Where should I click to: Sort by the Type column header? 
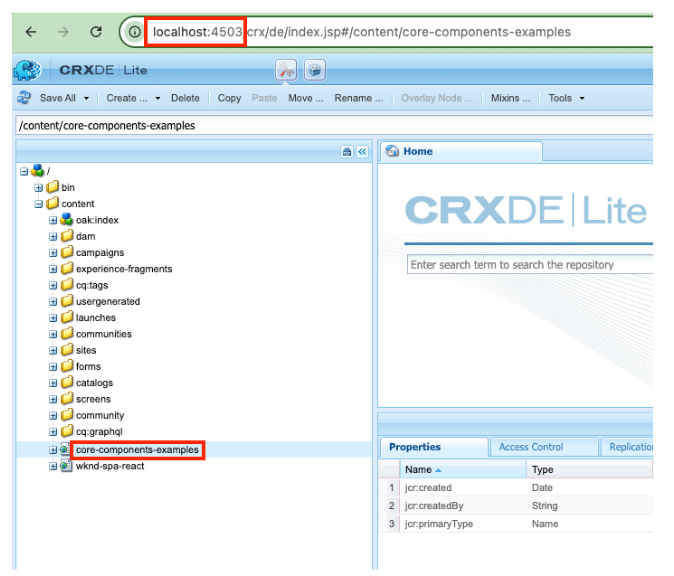(589, 469)
